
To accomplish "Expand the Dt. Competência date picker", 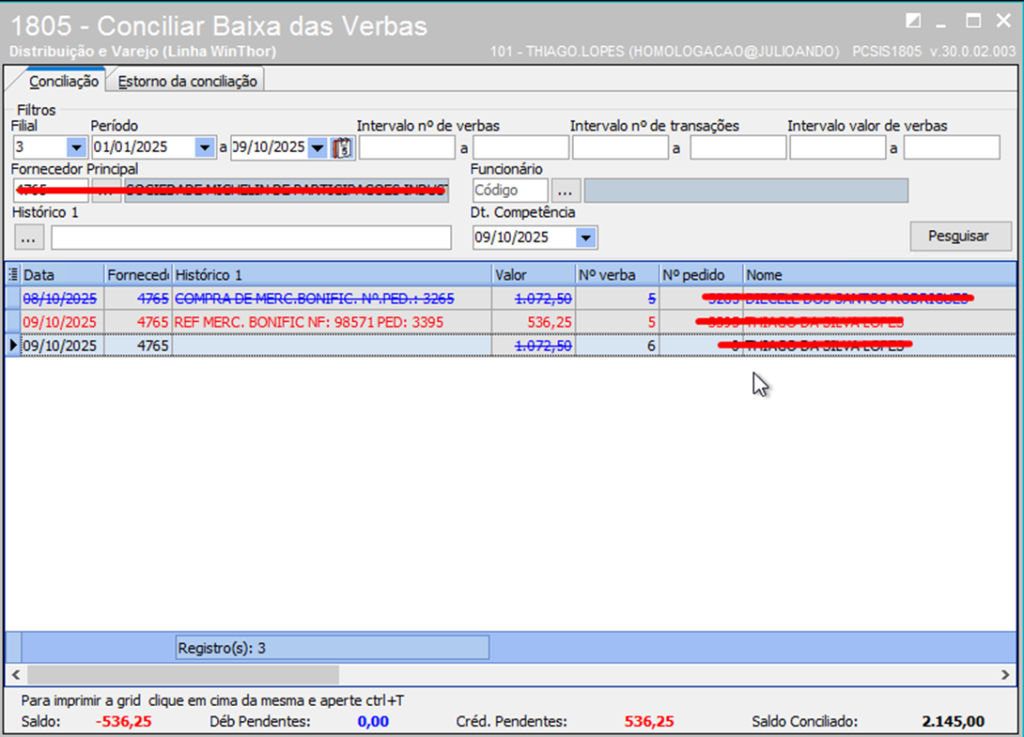I will click(x=586, y=238).
